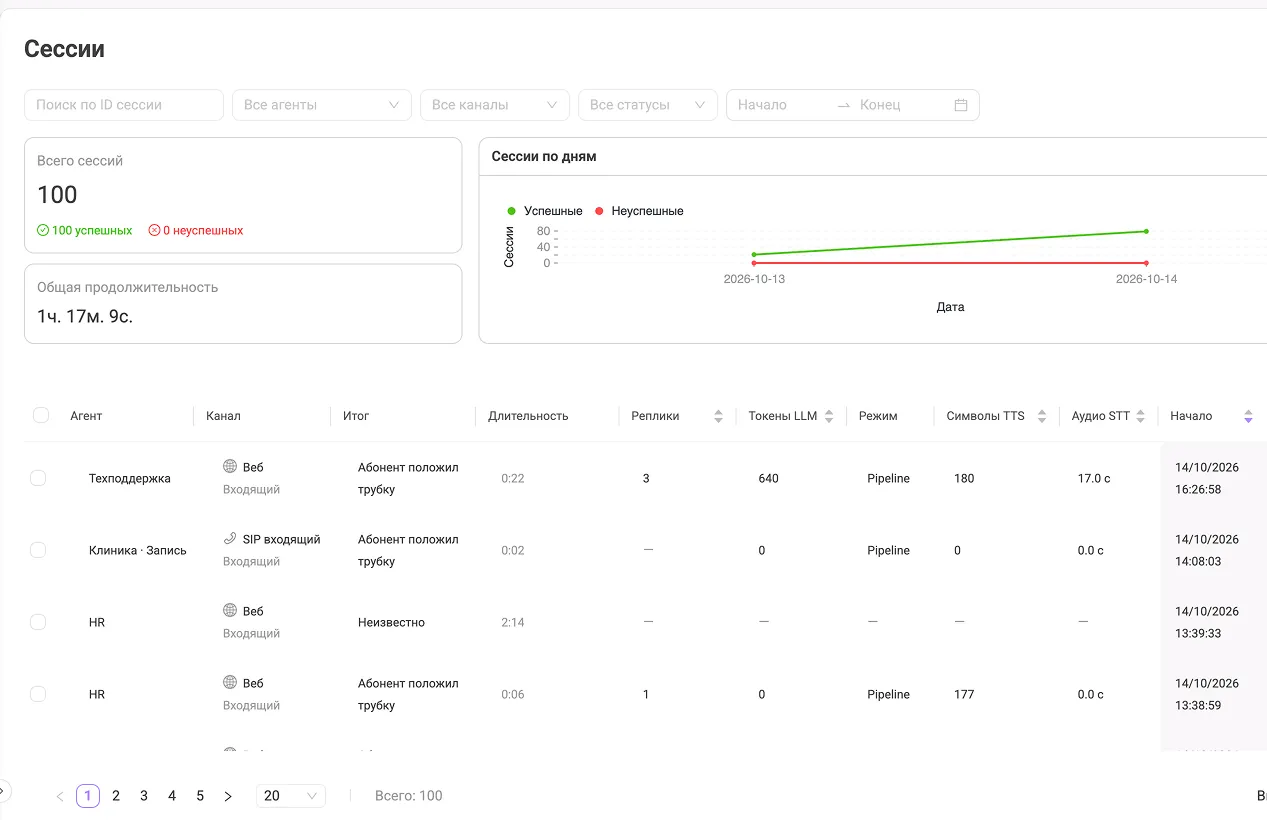Check the HR row checkbox at 13:39:33
This screenshot has height=820, width=1267.
pos(38,622)
